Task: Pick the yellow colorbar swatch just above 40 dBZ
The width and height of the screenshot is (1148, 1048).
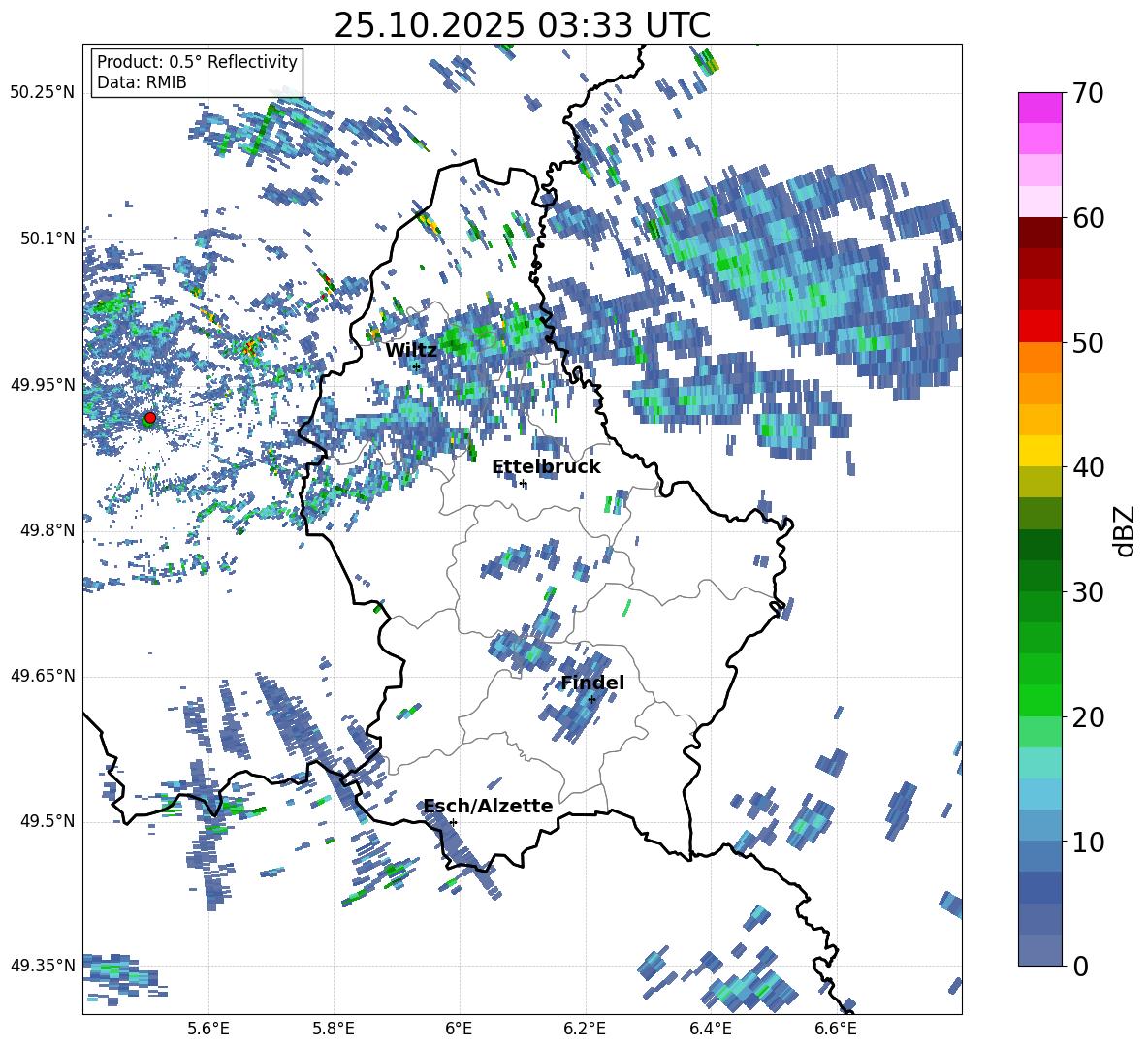Action: tap(1039, 451)
